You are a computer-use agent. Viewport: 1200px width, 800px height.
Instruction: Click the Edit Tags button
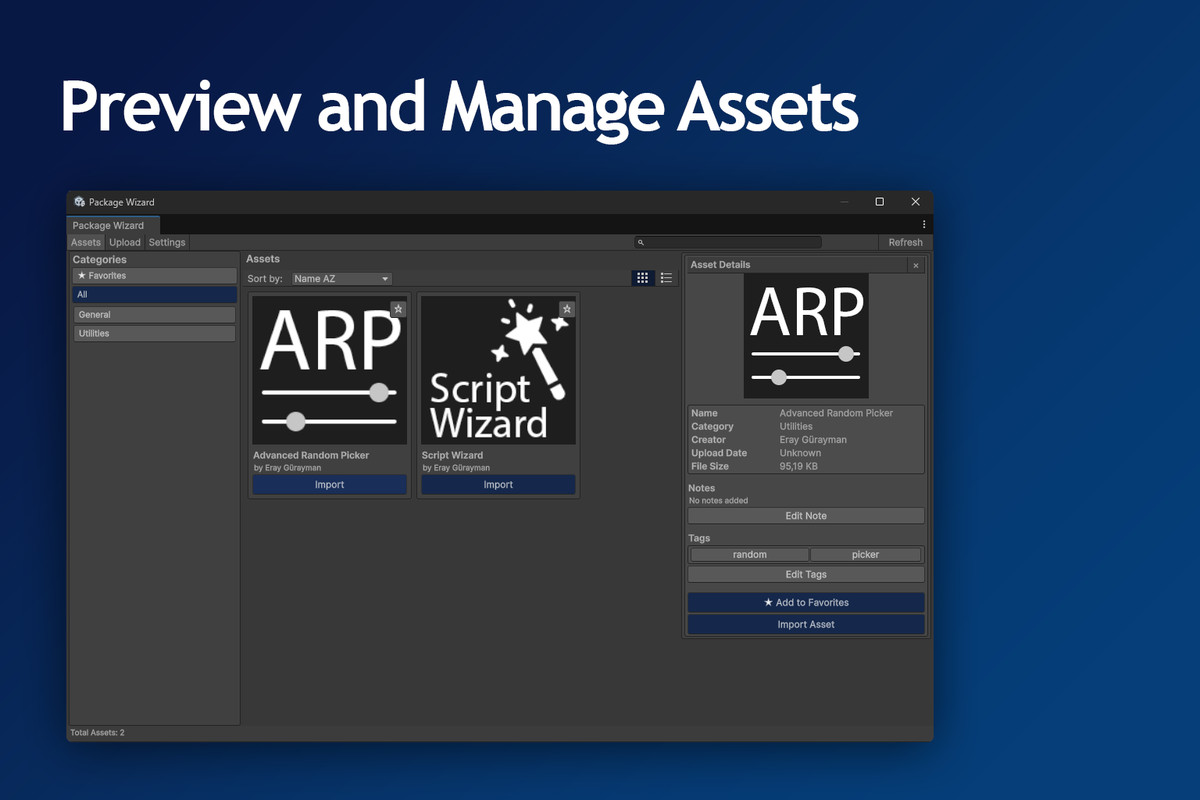(806, 575)
